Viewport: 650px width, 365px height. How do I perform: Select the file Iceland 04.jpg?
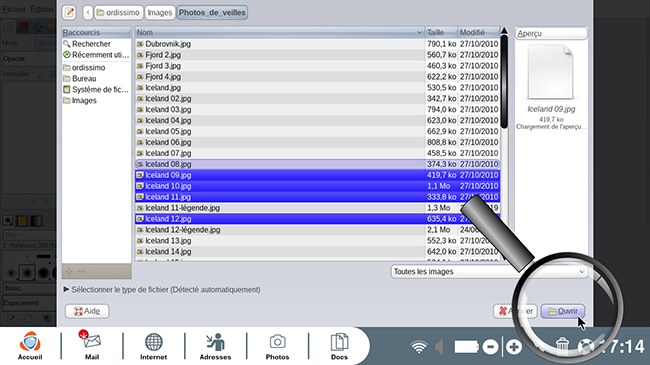[318, 120]
